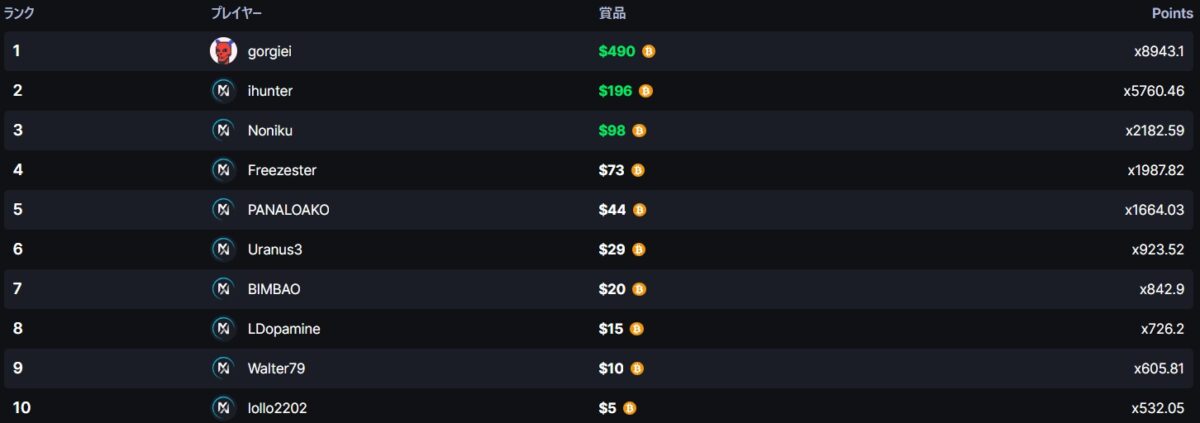Click the Bitcoin coin icon beside $196
Image resolution: width=1200 pixels, height=423 pixels.
tap(646, 91)
